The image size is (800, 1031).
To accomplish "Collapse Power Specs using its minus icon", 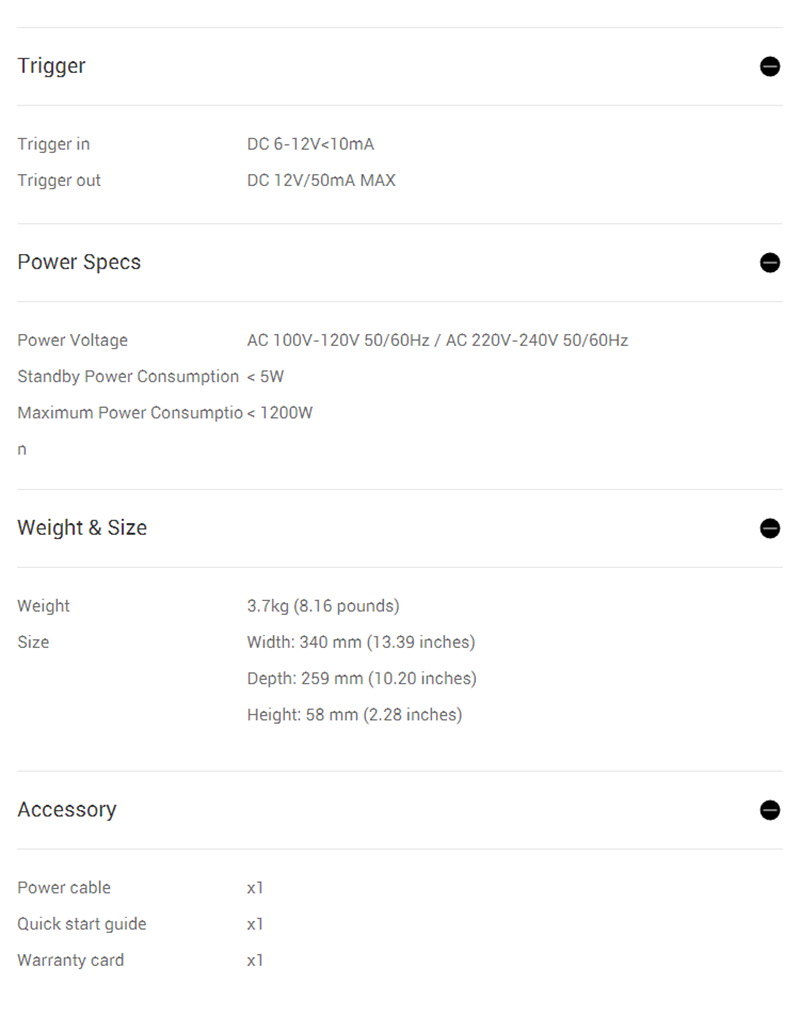I will tap(770, 263).
